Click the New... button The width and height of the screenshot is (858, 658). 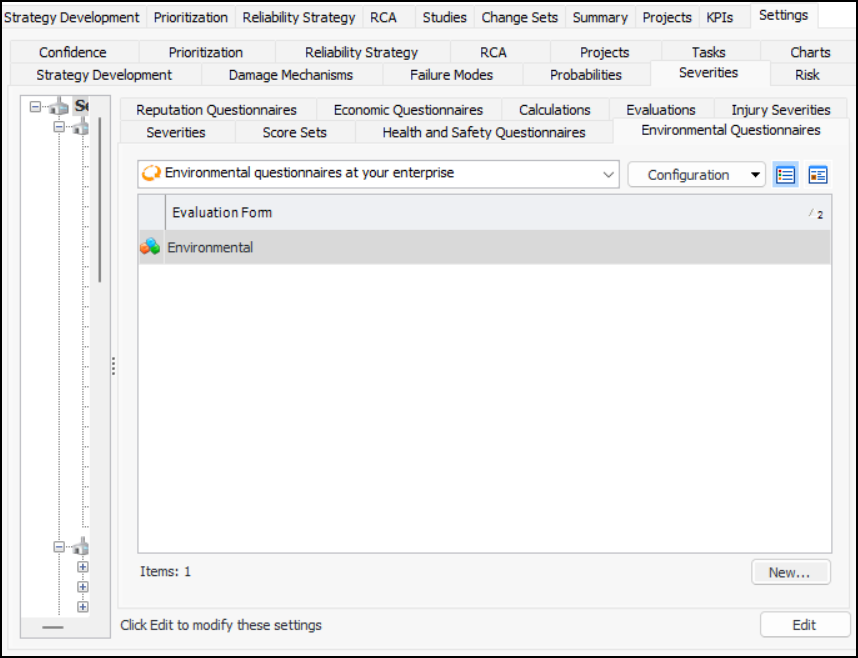(790, 573)
